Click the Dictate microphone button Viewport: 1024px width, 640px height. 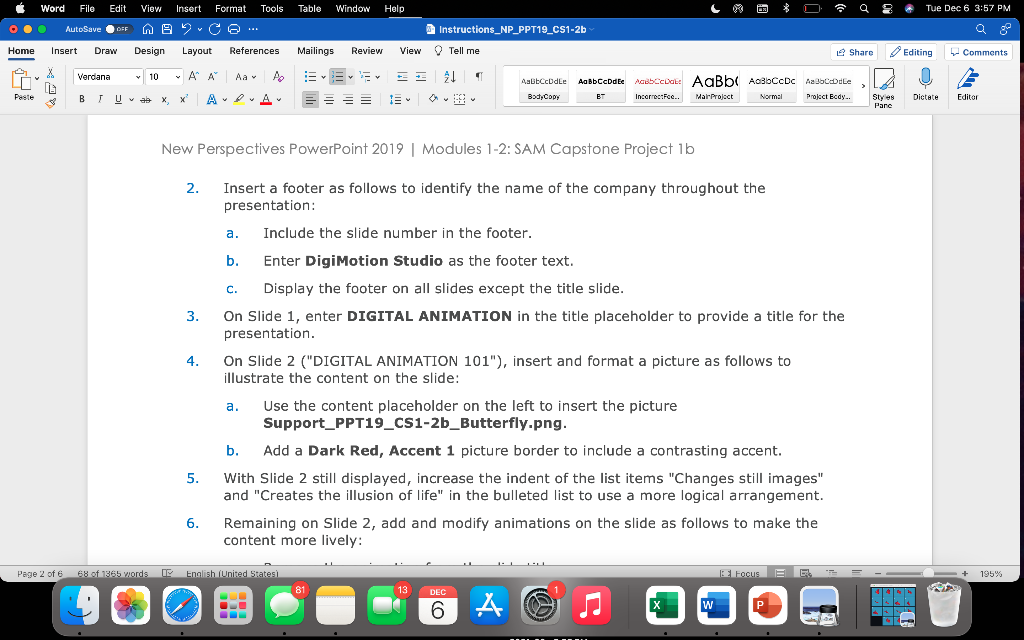click(x=925, y=85)
